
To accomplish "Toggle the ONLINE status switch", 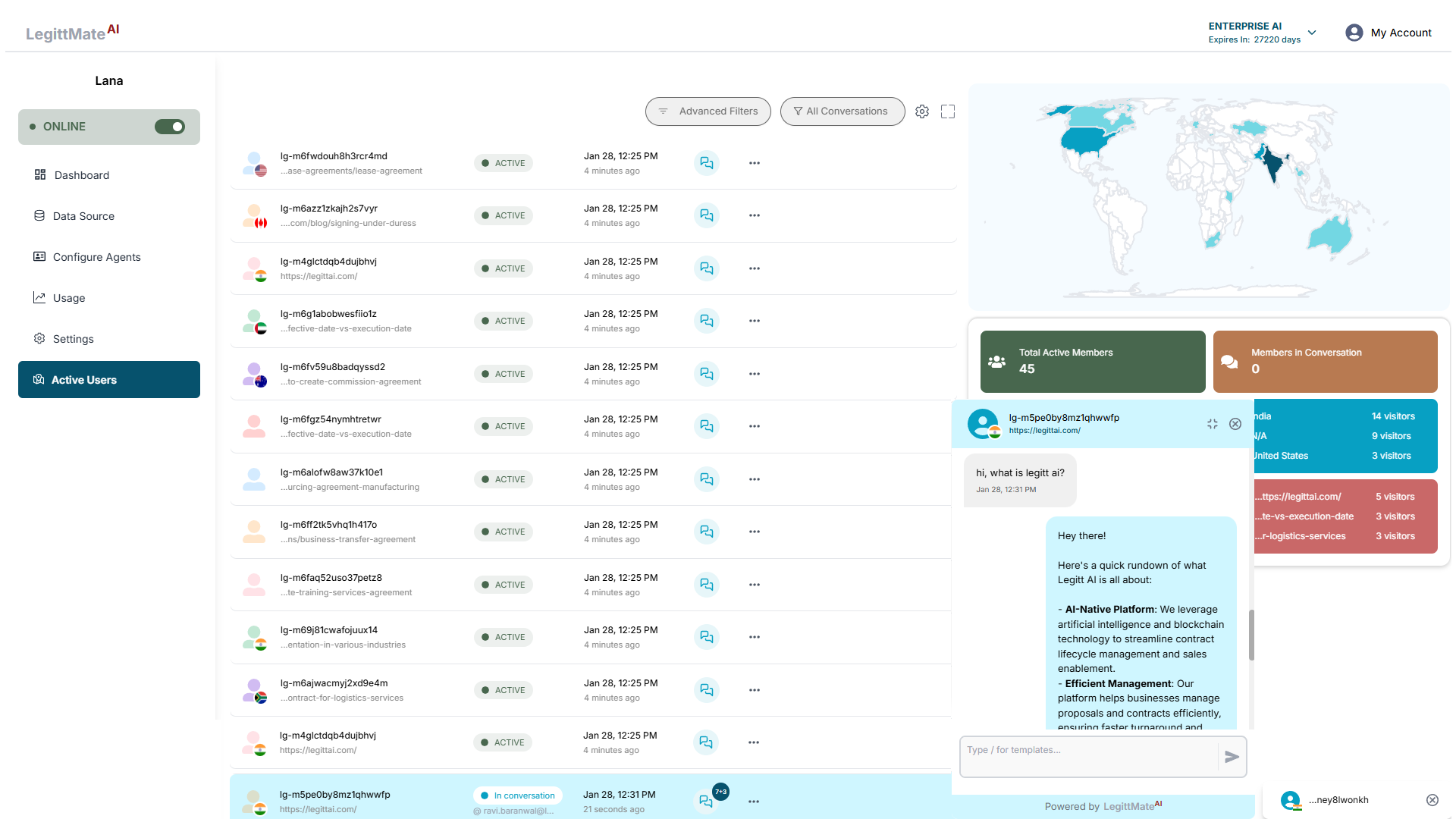I will pos(169,127).
